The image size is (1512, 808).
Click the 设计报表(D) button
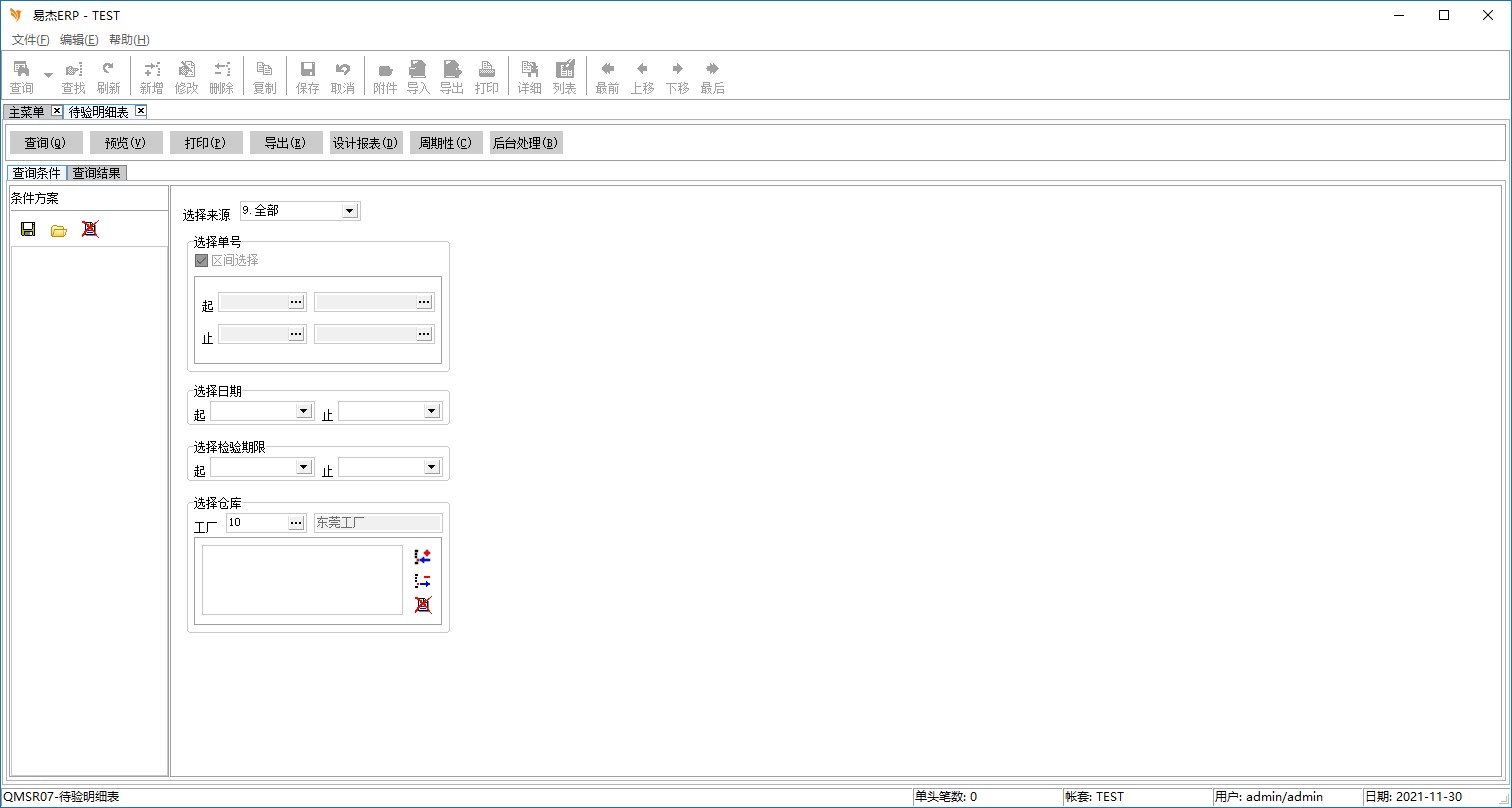pyautogui.click(x=366, y=143)
